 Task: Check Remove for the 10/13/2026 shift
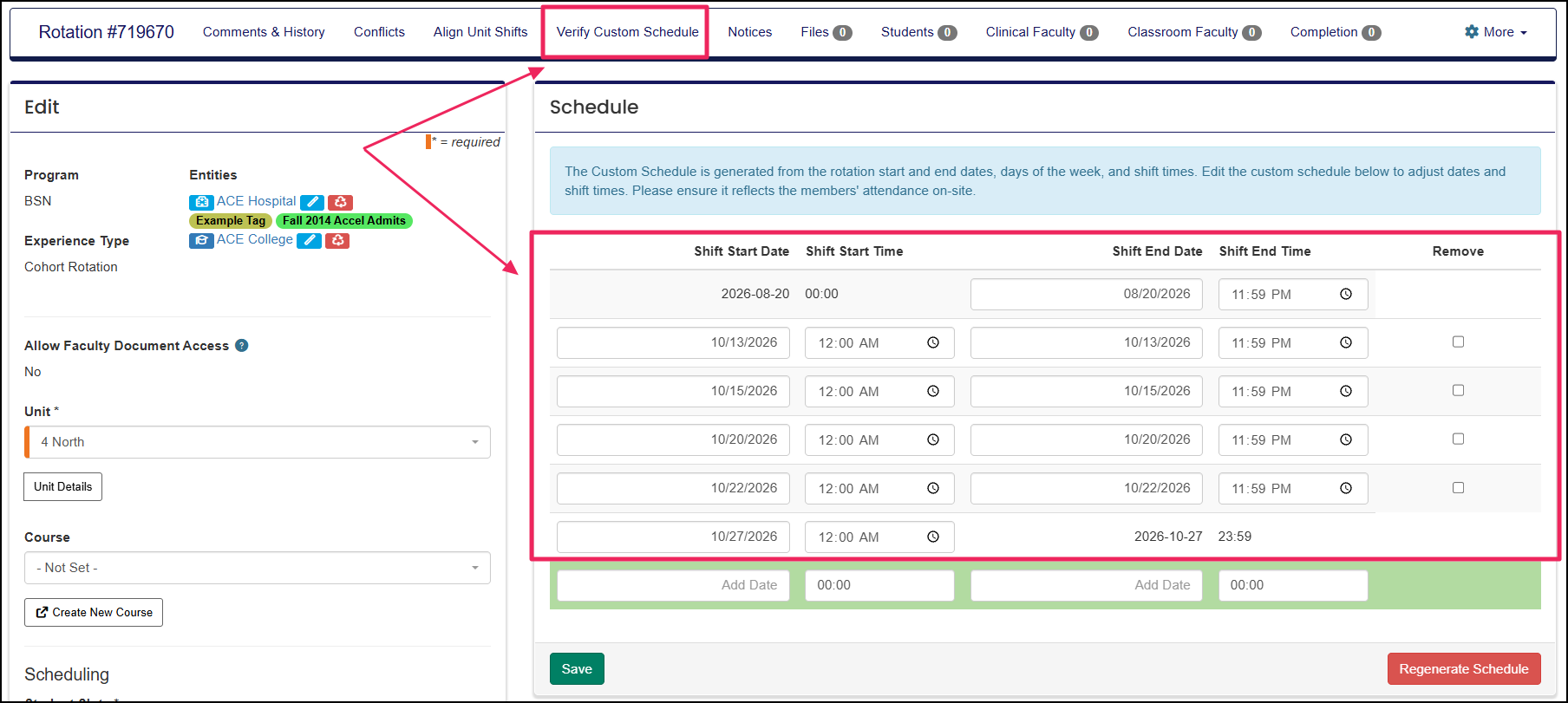click(x=1458, y=342)
